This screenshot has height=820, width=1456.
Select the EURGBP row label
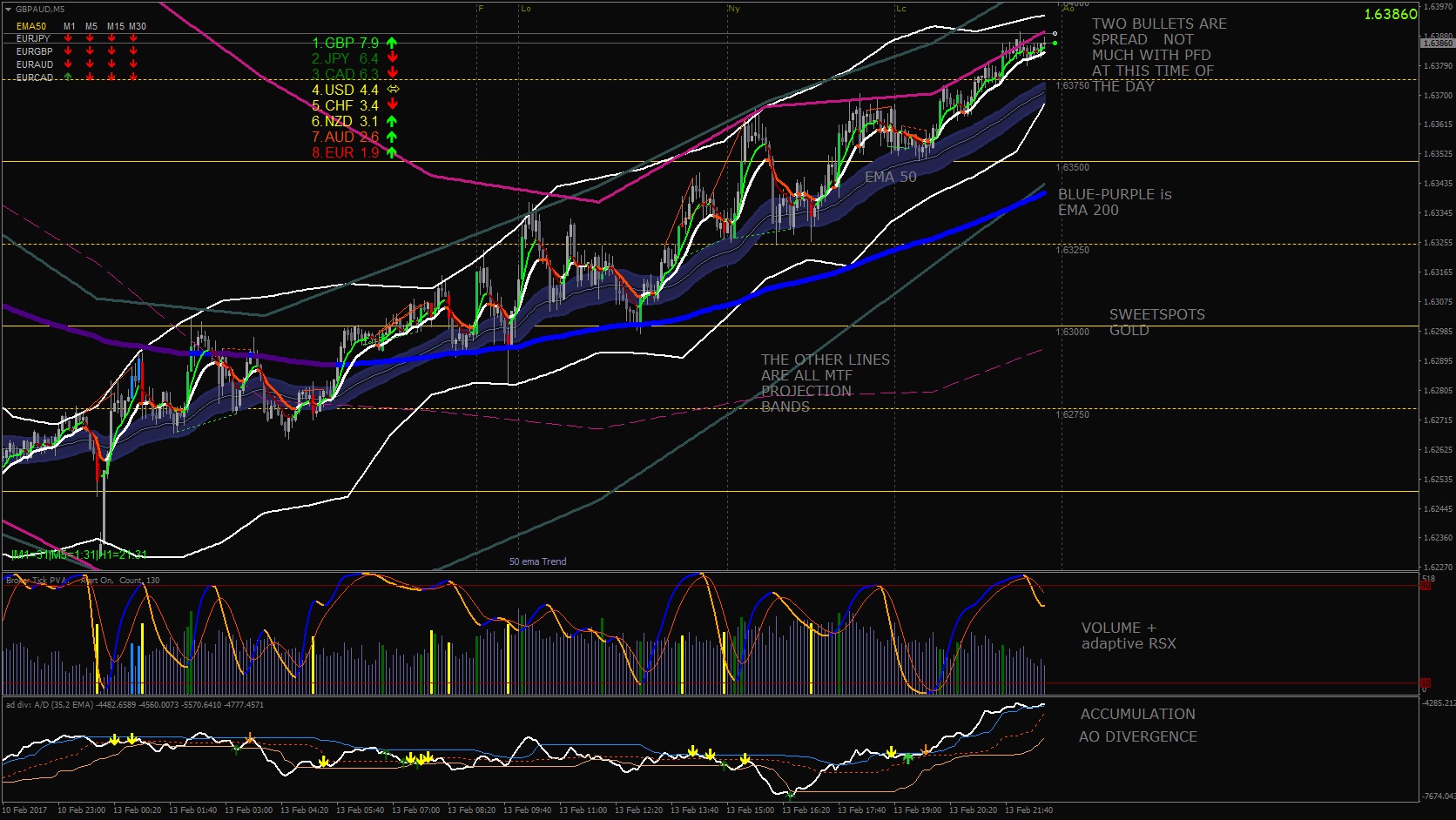(35, 51)
